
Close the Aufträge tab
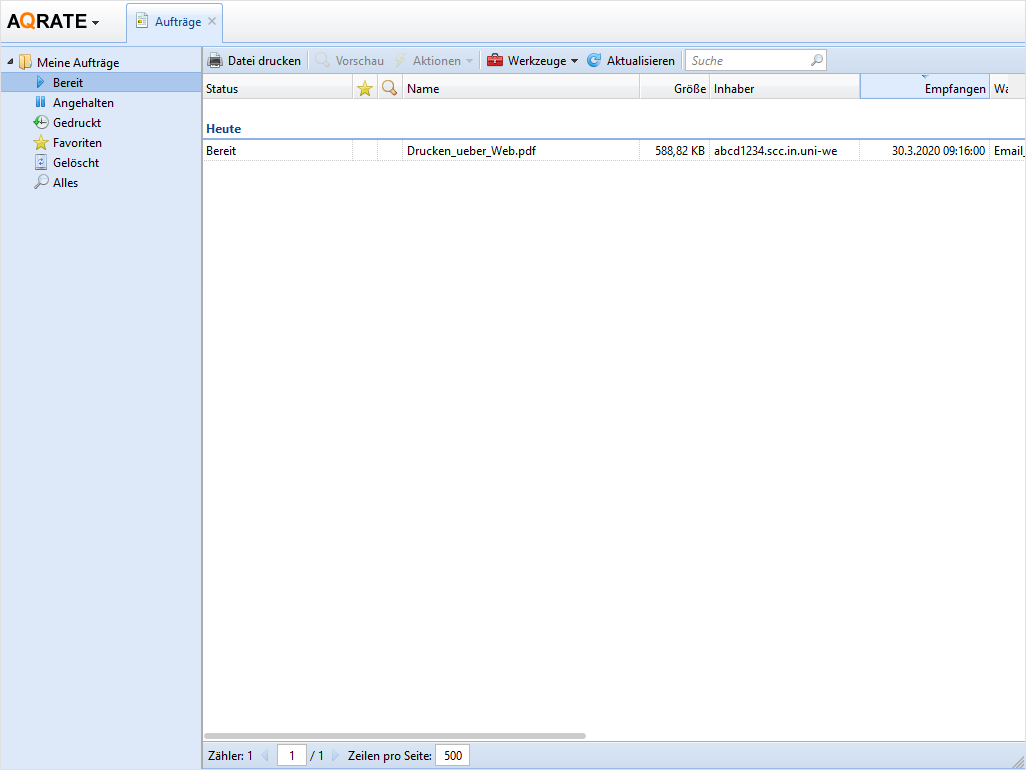point(212,21)
